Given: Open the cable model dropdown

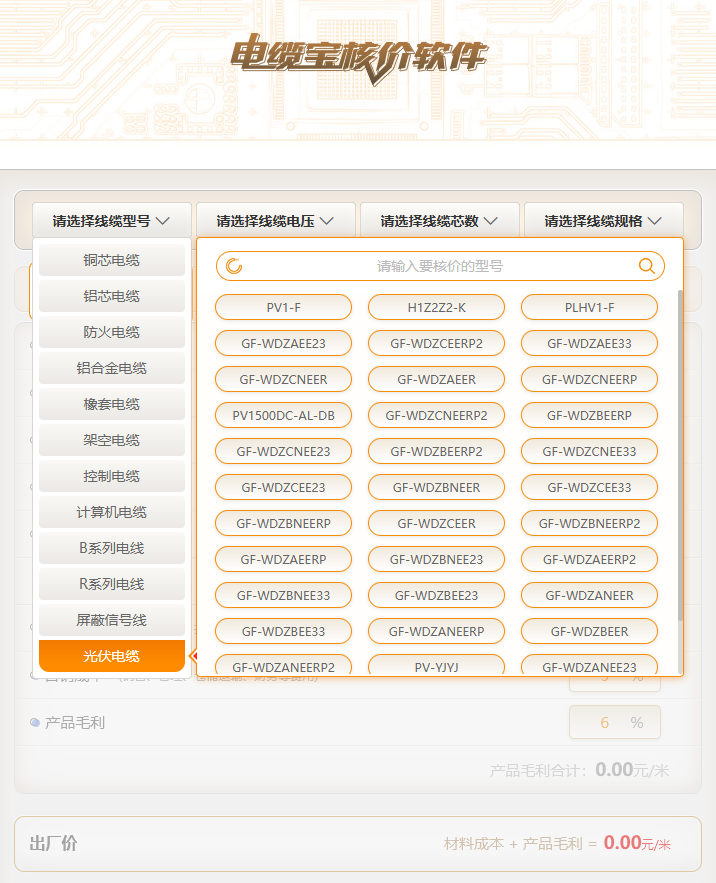Looking at the screenshot, I should pos(111,221).
